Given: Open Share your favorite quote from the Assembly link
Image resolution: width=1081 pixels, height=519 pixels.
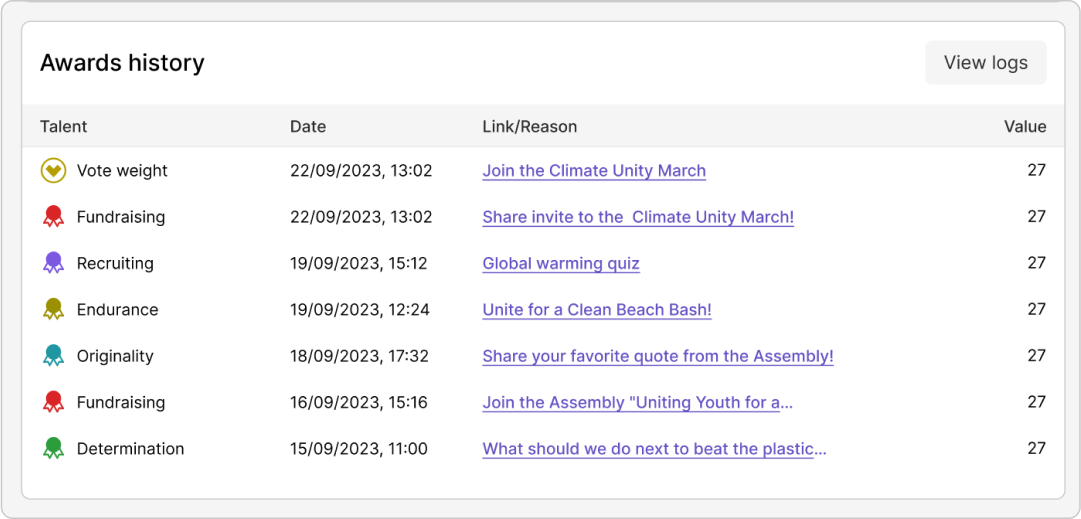Looking at the screenshot, I should [658, 356].
